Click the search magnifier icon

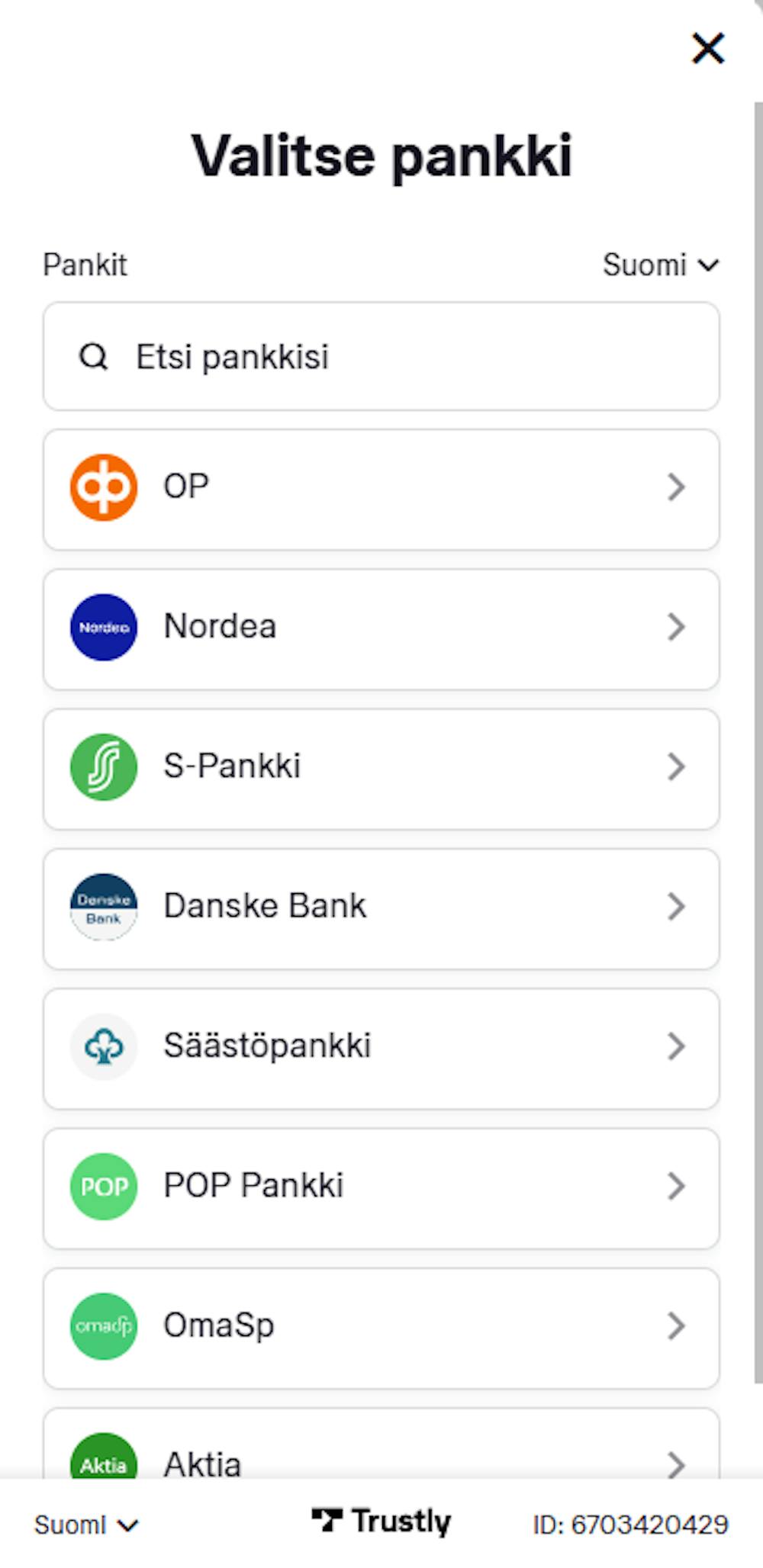94,356
